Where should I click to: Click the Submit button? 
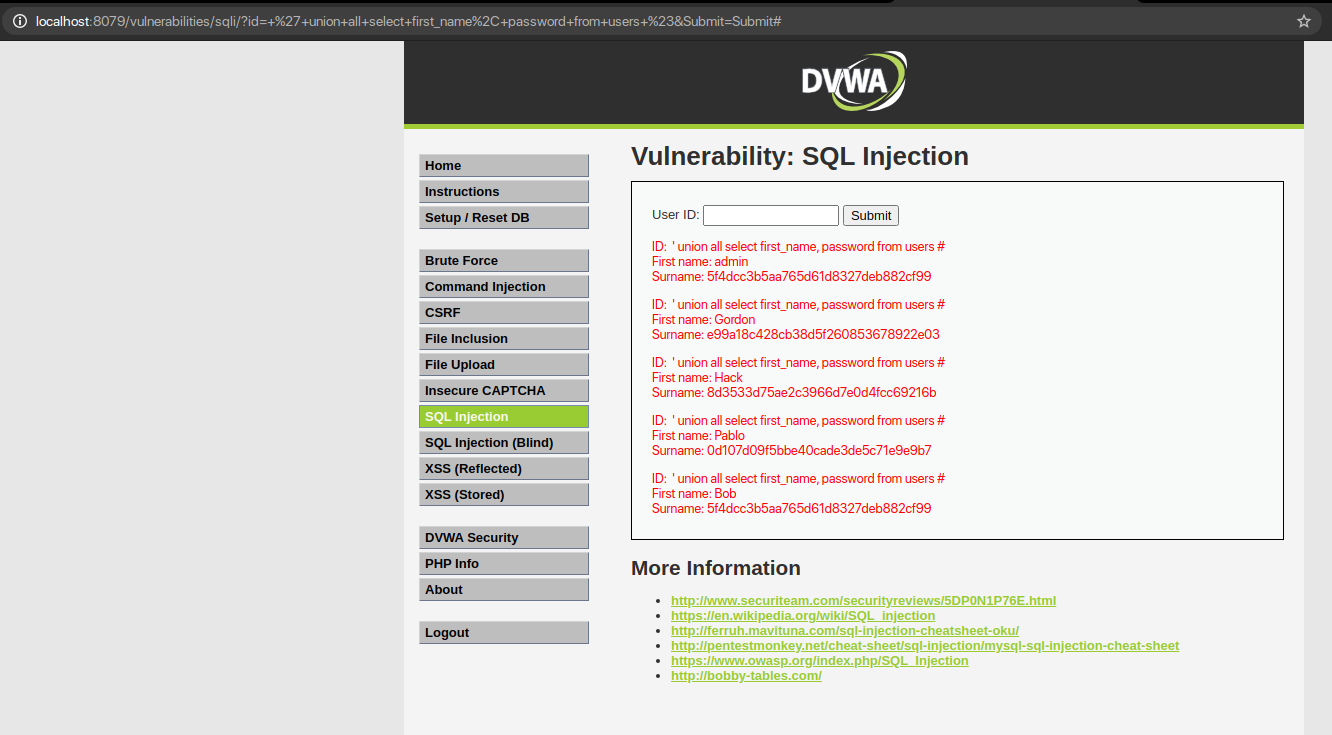tap(871, 215)
